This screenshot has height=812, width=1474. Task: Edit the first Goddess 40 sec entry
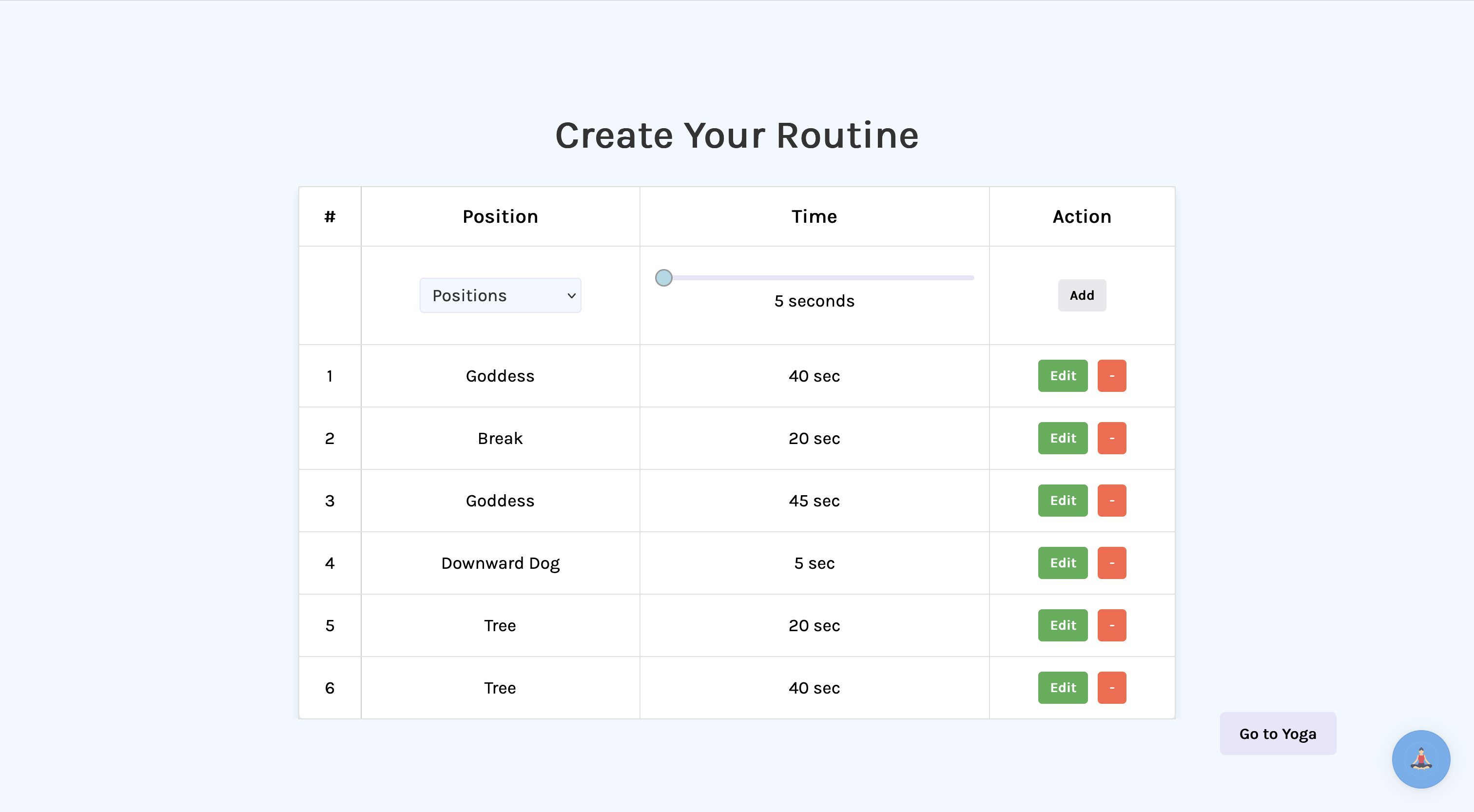(x=1063, y=376)
